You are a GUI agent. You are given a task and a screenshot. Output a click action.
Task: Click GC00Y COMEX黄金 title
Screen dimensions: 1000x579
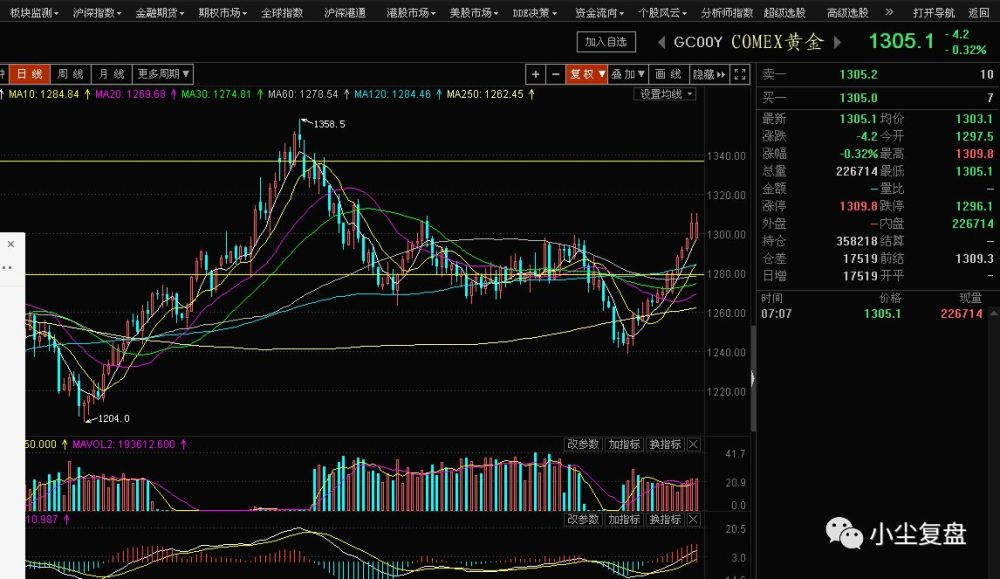pyautogui.click(x=749, y=42)
